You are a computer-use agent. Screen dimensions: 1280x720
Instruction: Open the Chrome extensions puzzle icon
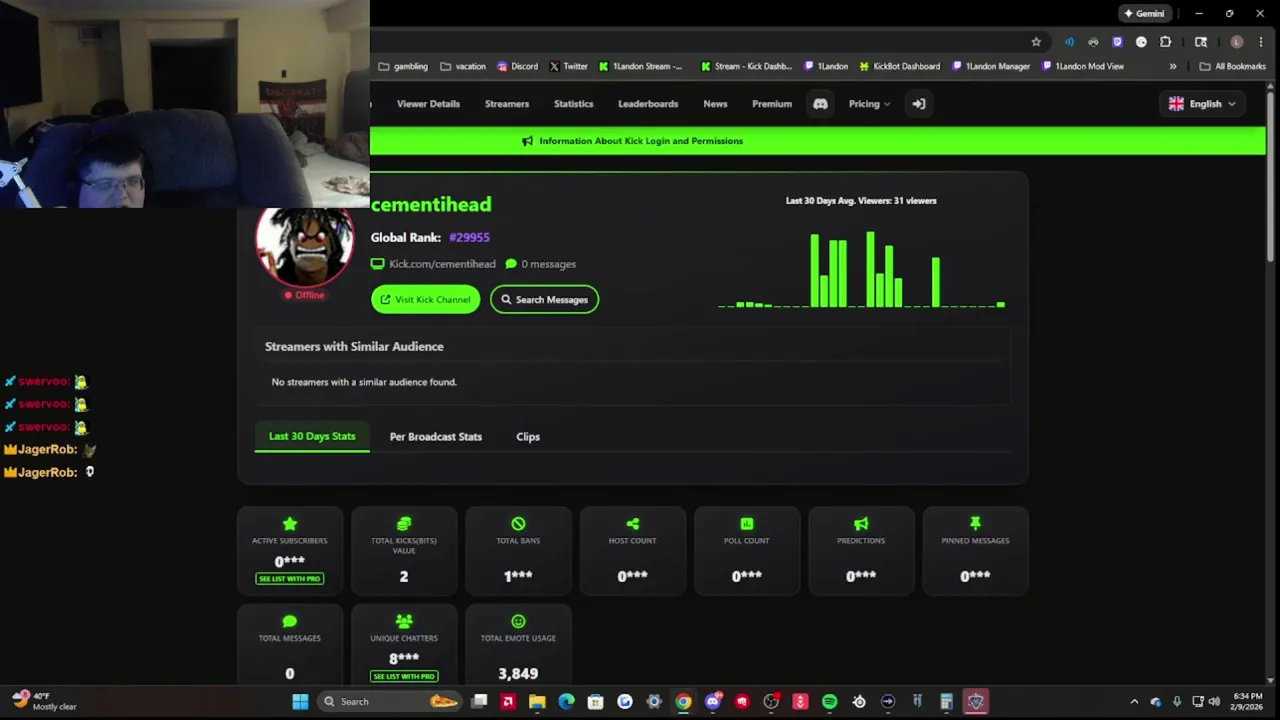(x=1165, y=42)
